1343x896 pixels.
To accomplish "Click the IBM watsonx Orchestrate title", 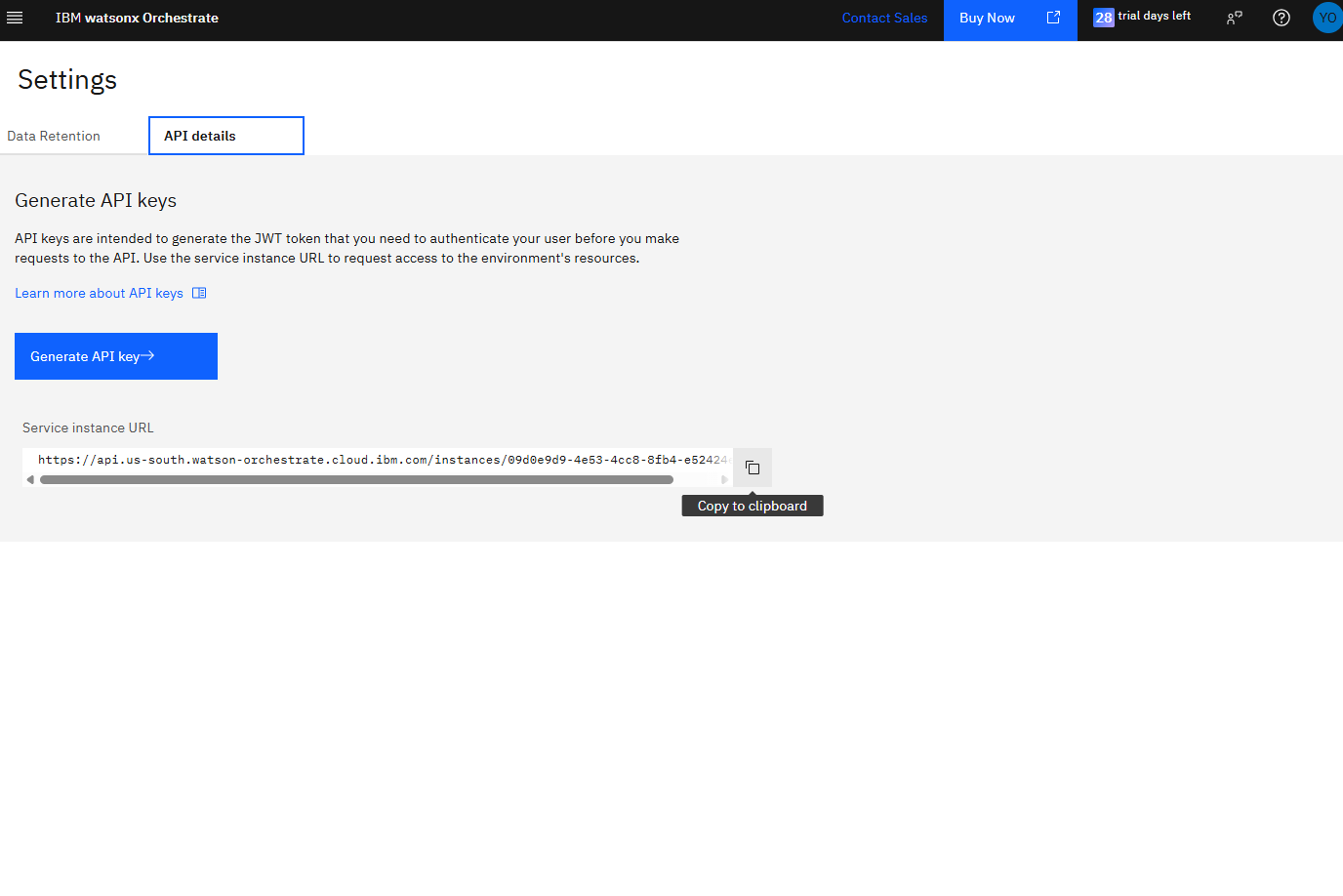I will [x=137, y=18].
